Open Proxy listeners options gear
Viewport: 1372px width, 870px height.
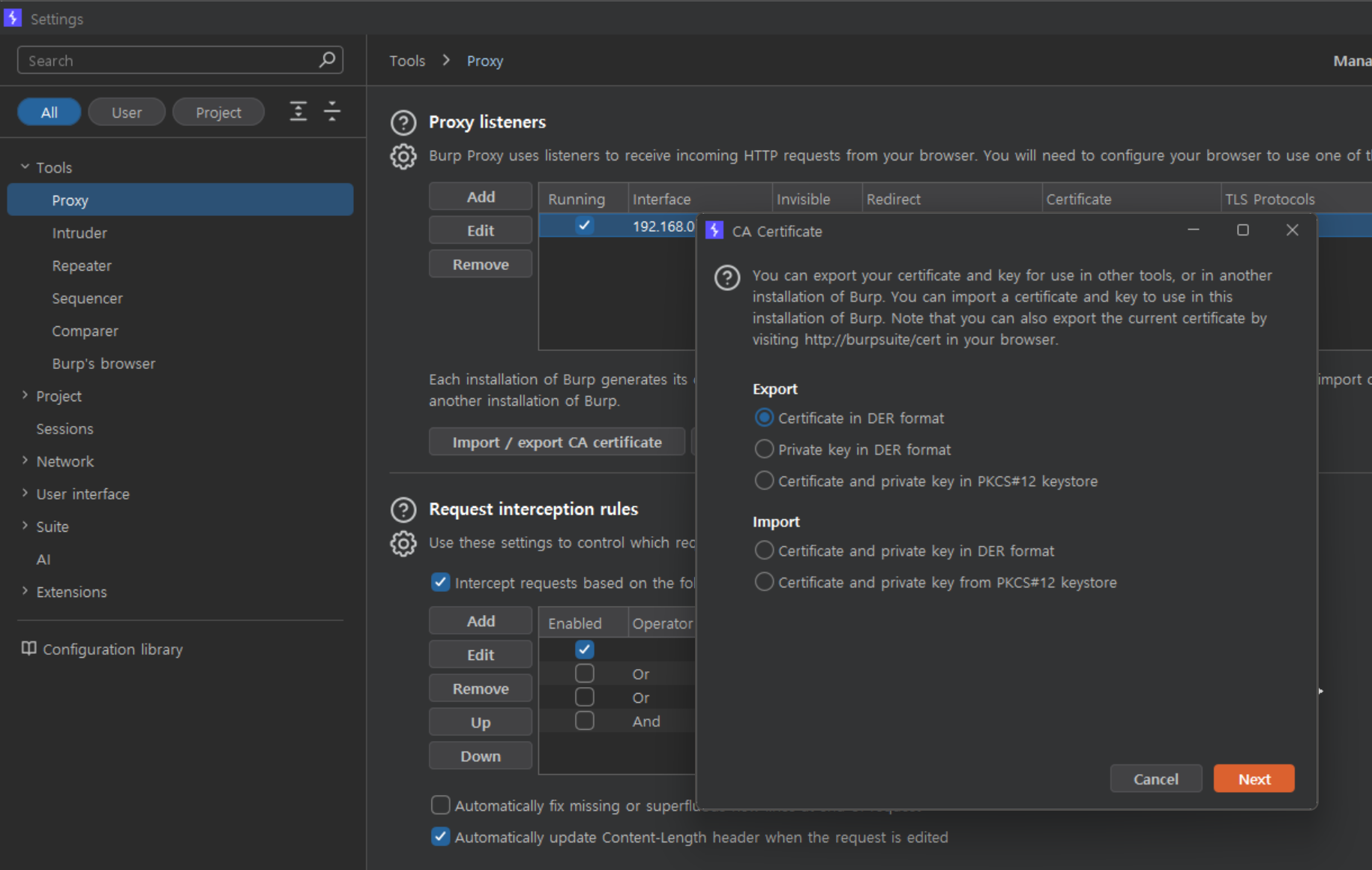pyautogui.click(x=403, y=156)
